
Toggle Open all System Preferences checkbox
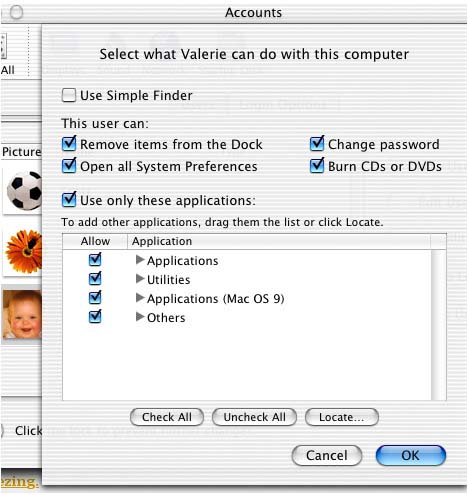[x=69, y=166]
